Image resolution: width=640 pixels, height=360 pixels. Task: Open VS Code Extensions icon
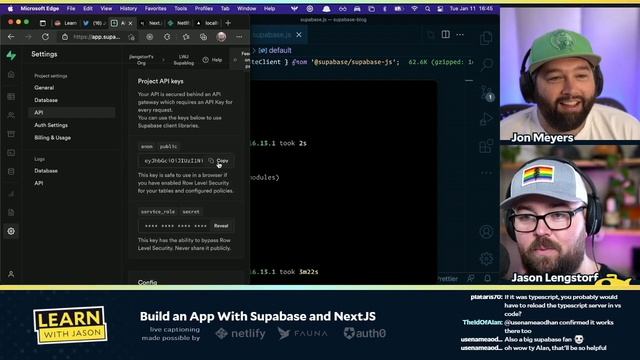(x=486, y=146)
